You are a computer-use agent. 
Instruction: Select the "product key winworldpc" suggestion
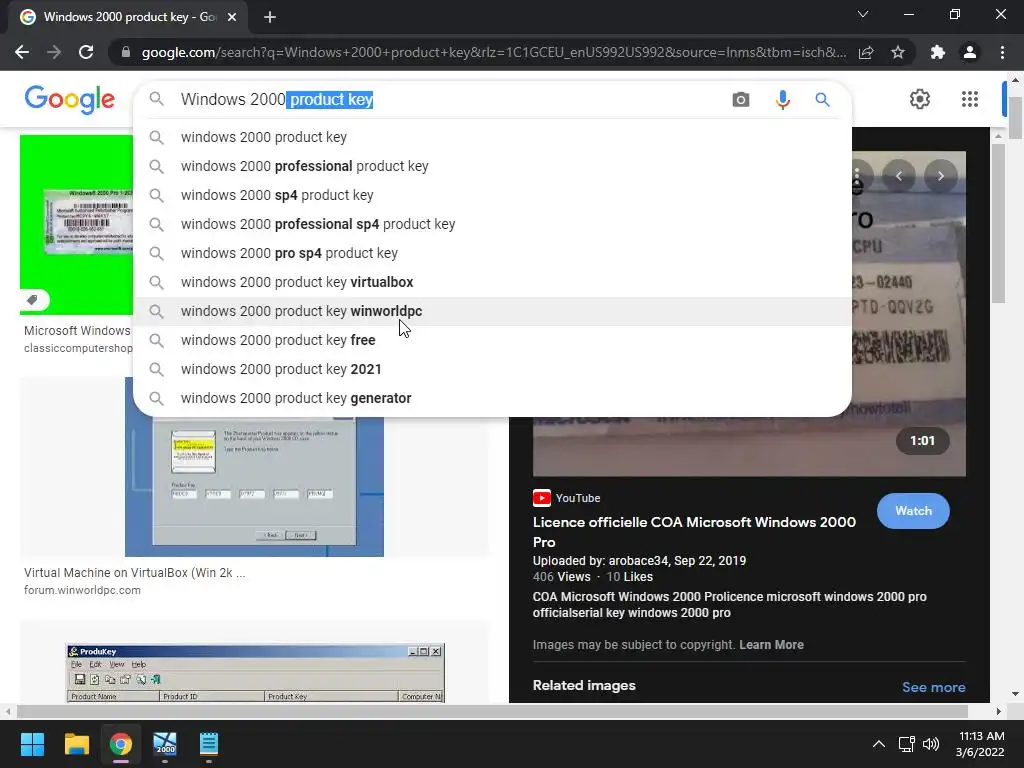coord(492,311)
